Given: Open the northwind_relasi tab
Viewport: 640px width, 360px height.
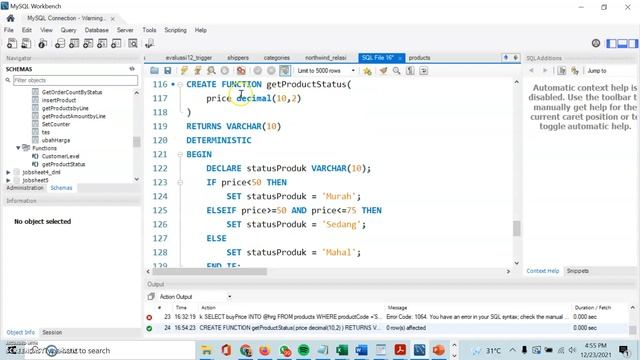Looking at the screenshot, I should pyautogui.click(x=326, y=58).
